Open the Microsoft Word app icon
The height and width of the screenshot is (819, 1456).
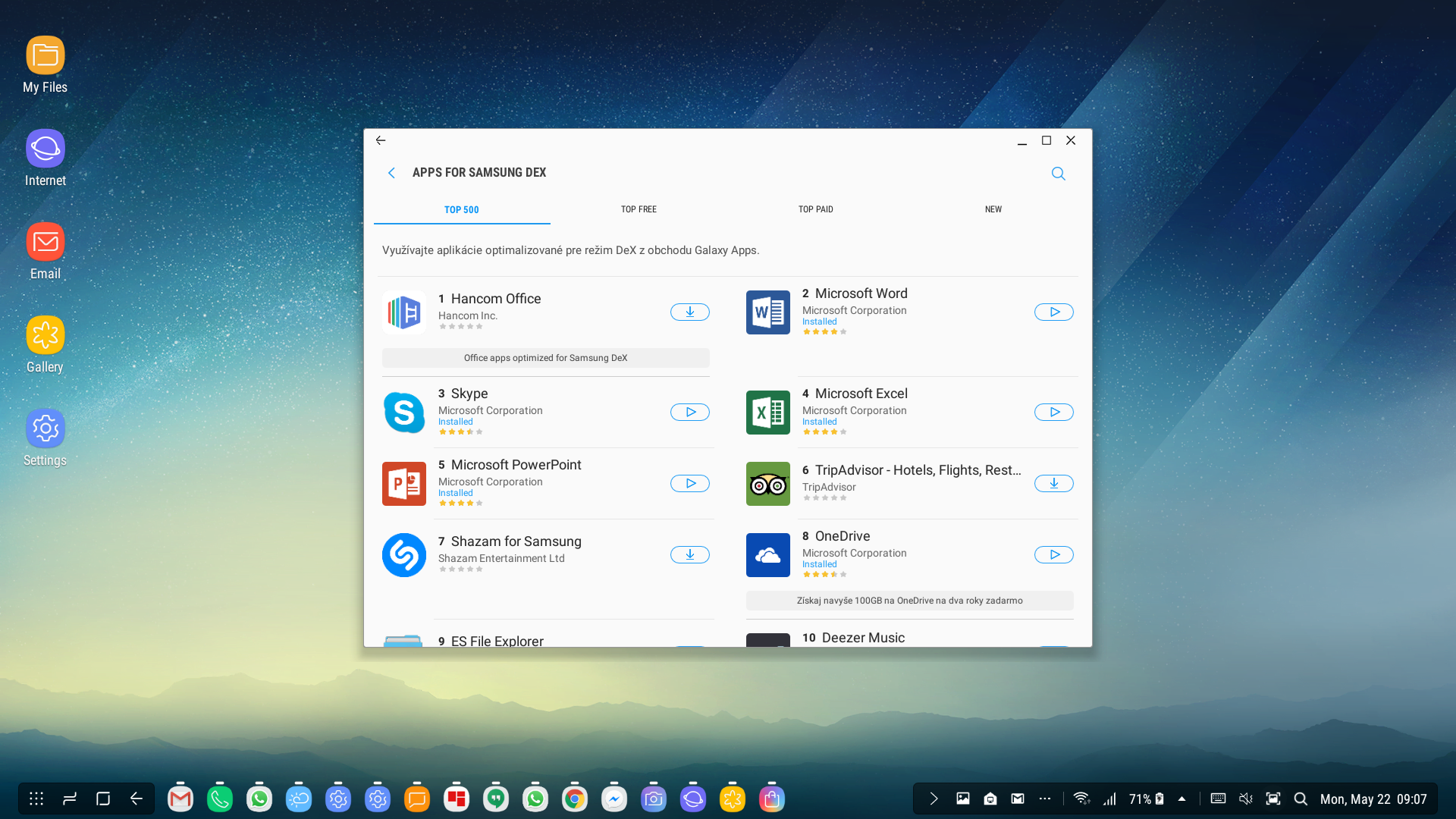coord(768,312)
